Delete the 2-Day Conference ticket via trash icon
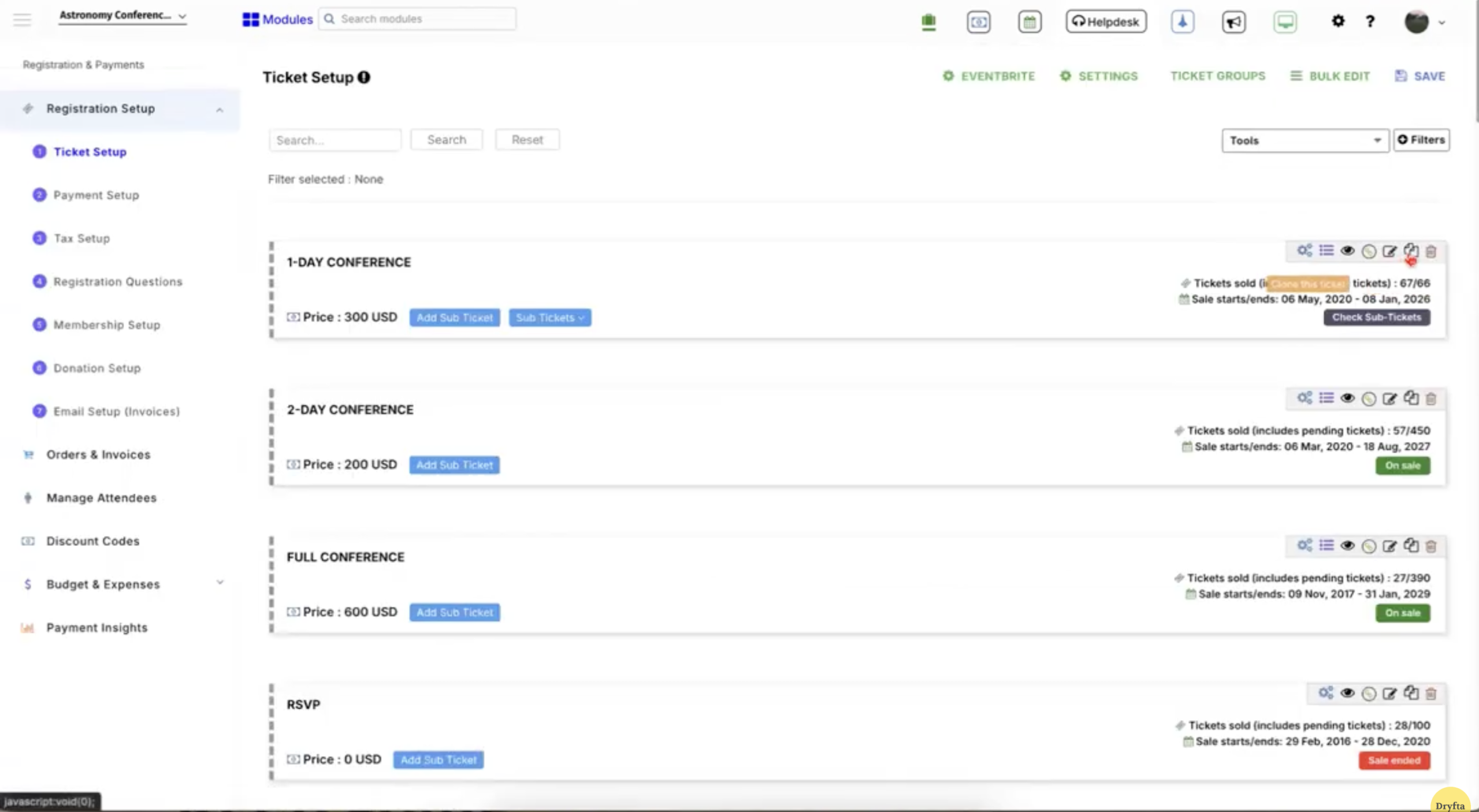This screenshot has height=812, width=1479. point(1430,398)
